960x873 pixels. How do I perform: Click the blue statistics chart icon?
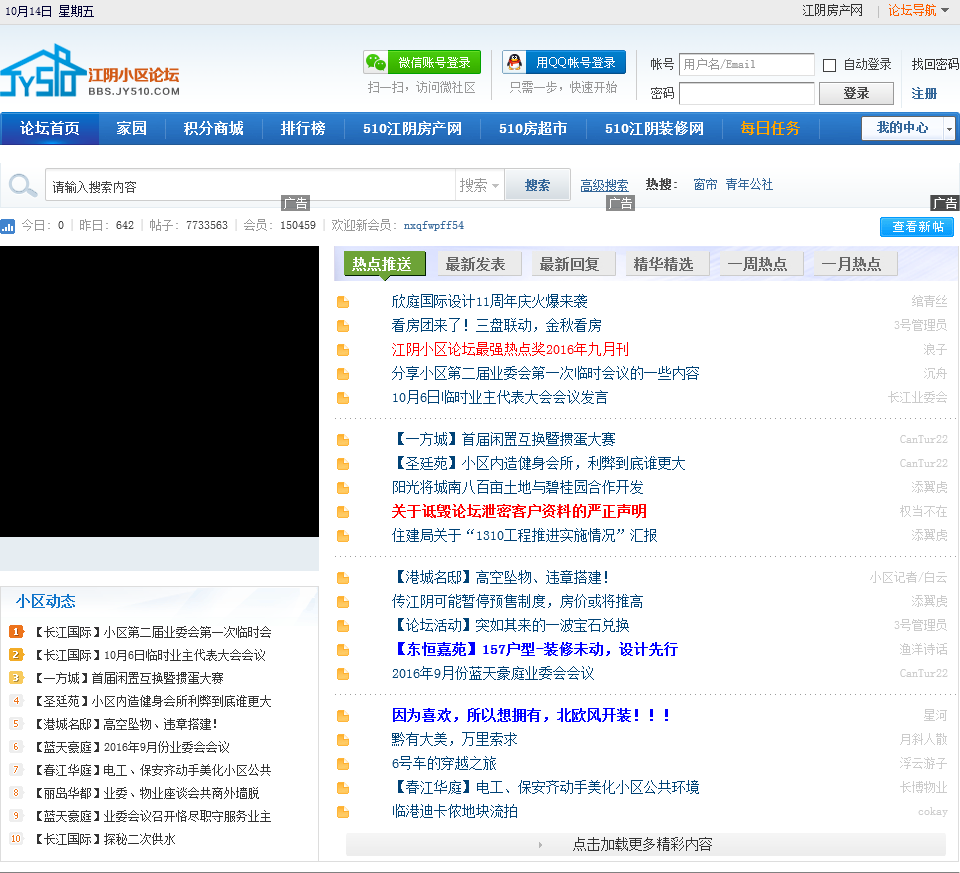click(7, 226)
